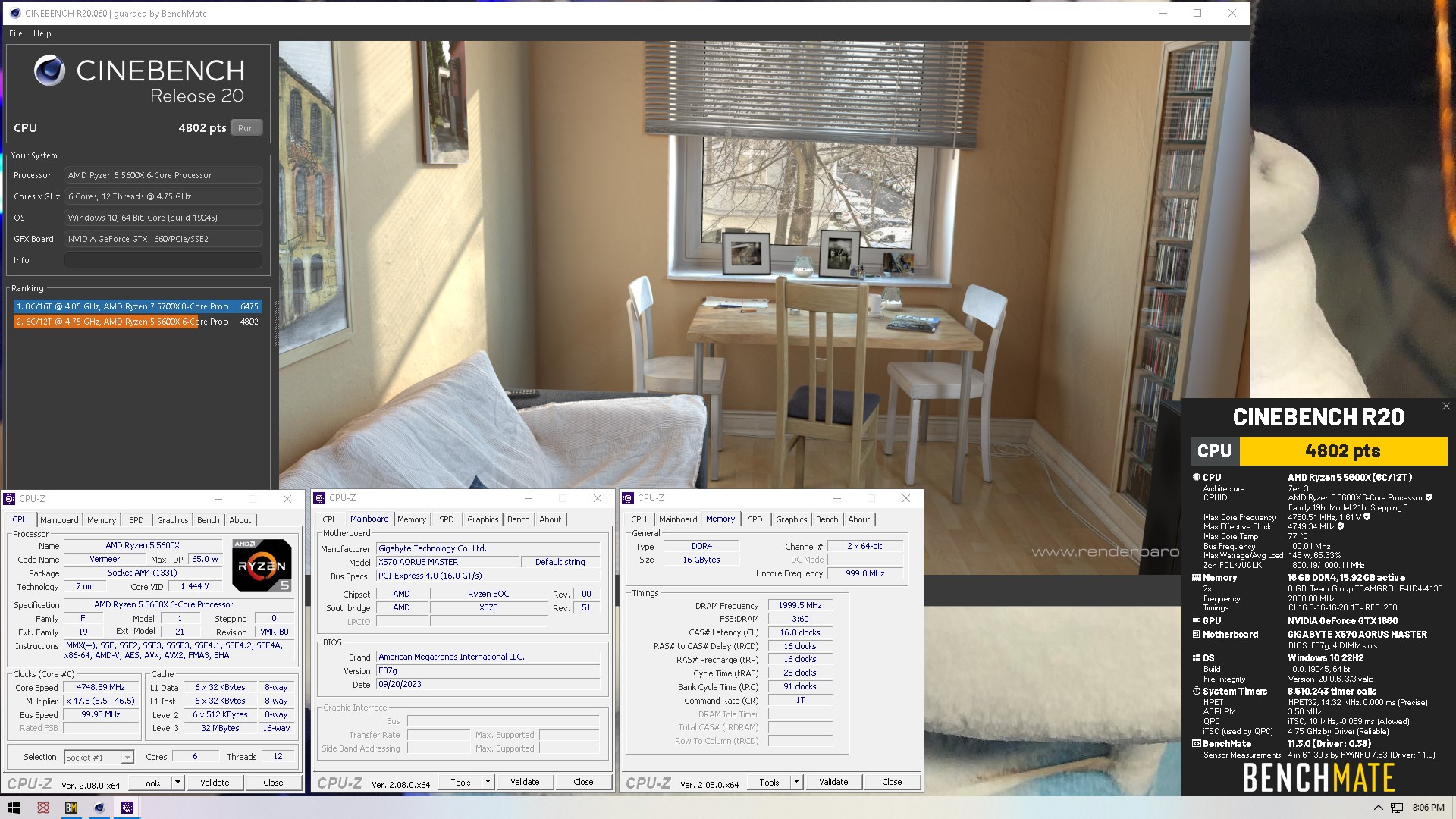
Task: Open the SPD tab in first CPU-Z window
Action: [x=136, y=520]
